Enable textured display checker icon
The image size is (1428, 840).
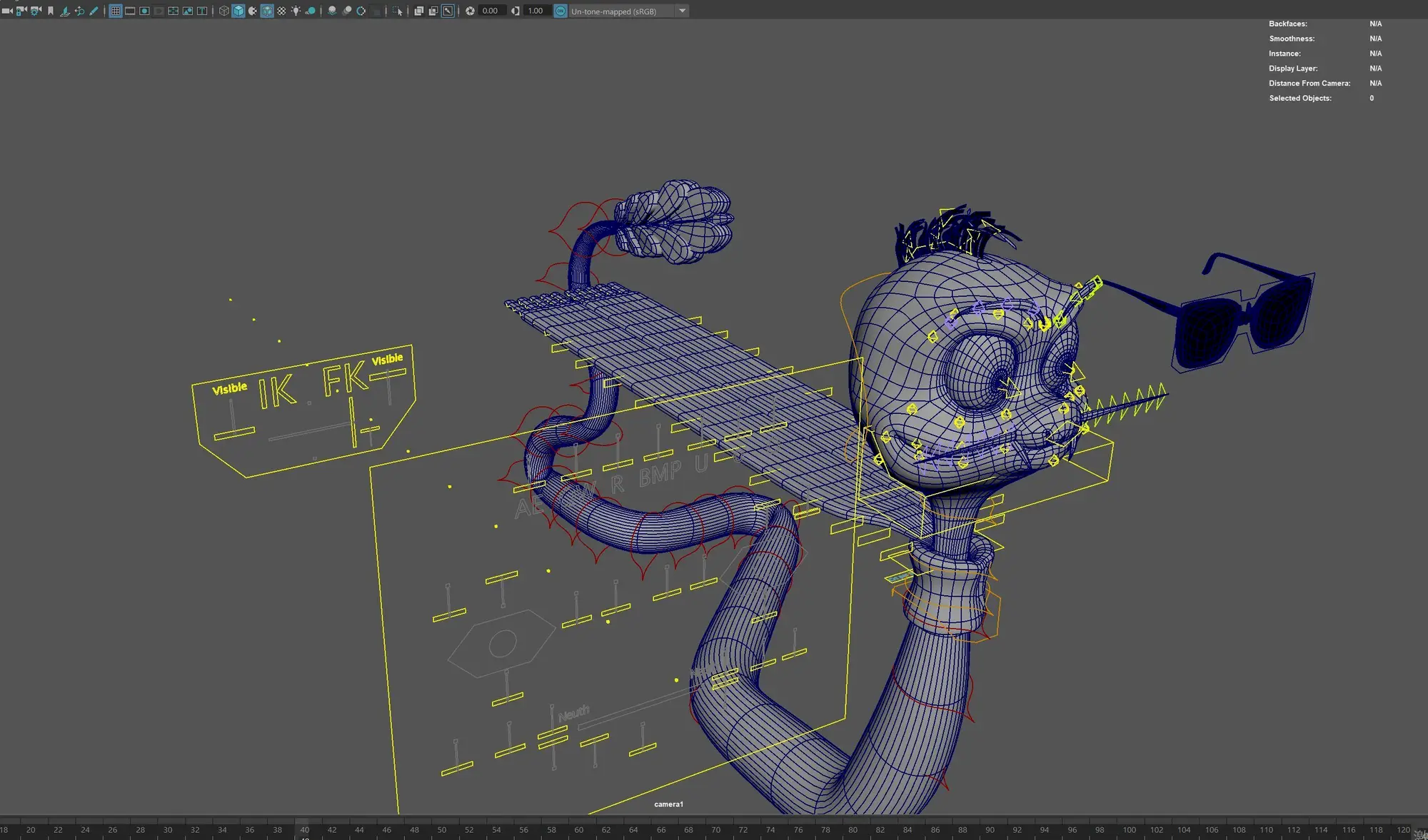pyautogui.click(x=281, y=11)
